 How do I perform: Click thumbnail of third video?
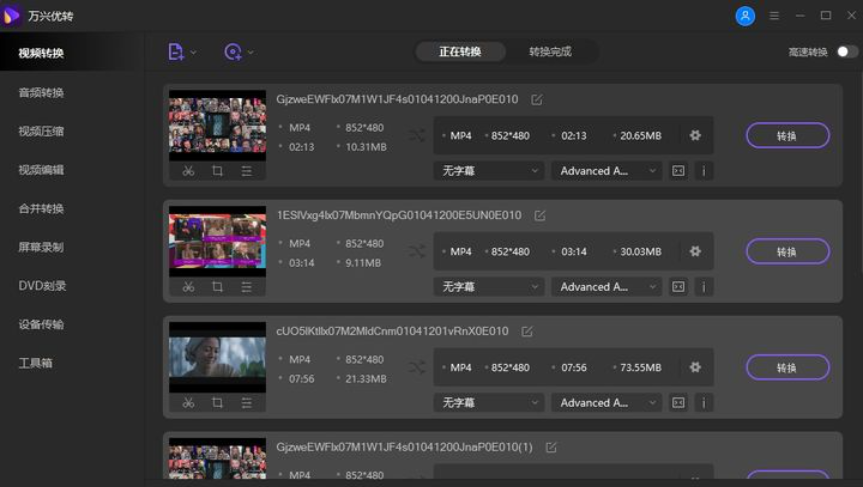click(x=217, y=357)
